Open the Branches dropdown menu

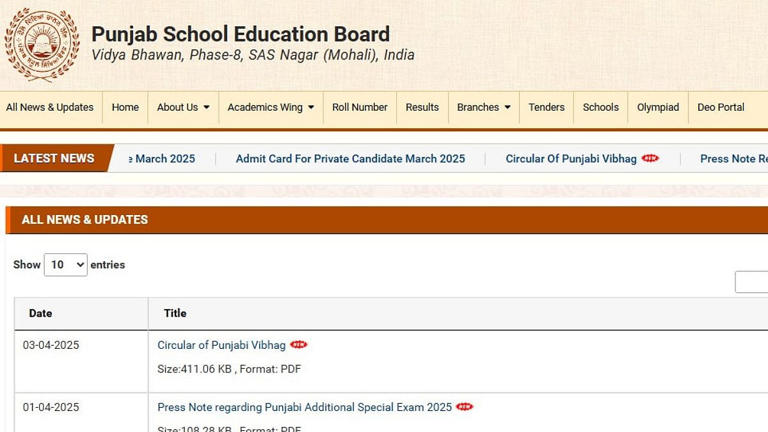pos(483,107)
